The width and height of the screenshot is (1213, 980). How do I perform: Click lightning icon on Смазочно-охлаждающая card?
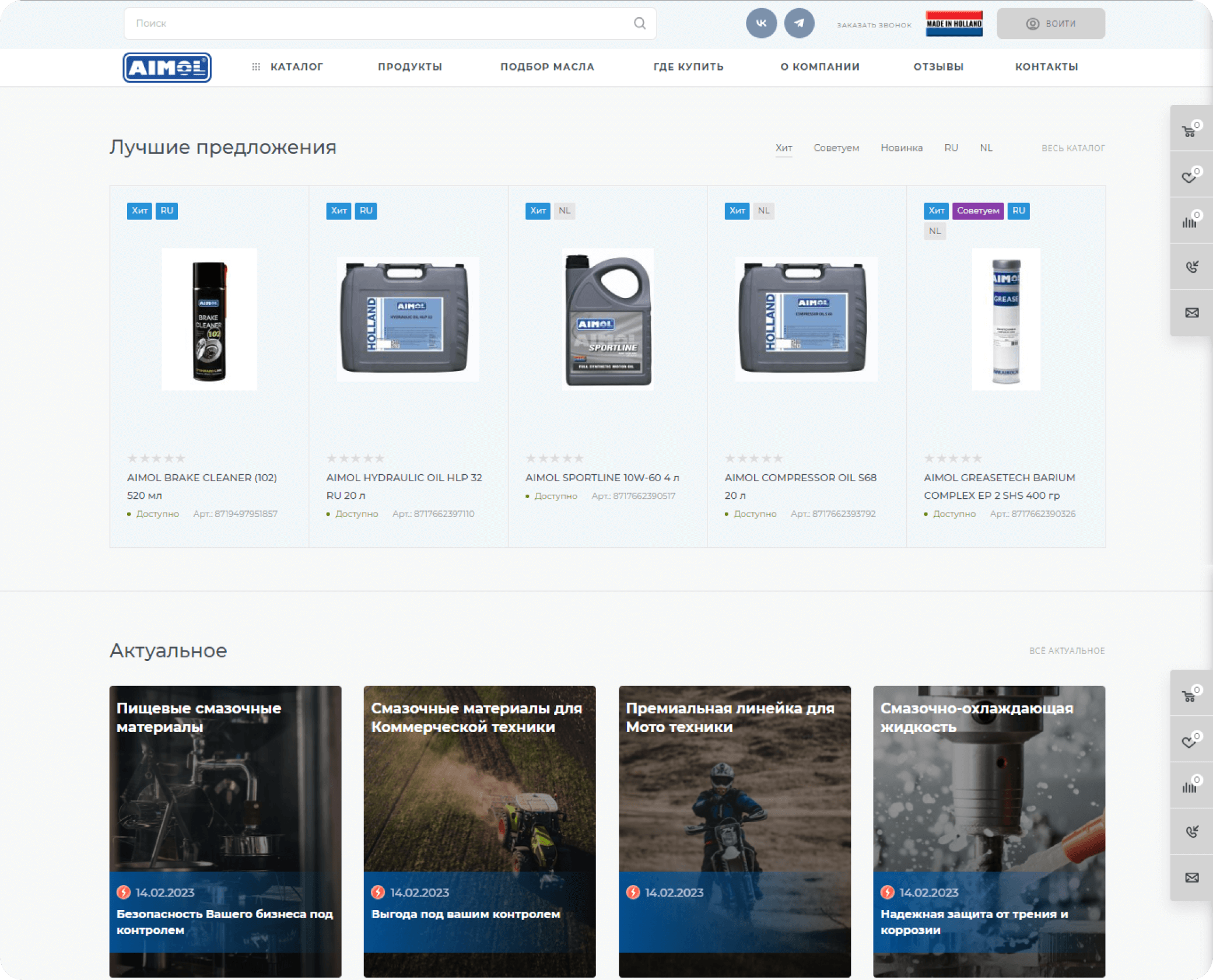888,892
